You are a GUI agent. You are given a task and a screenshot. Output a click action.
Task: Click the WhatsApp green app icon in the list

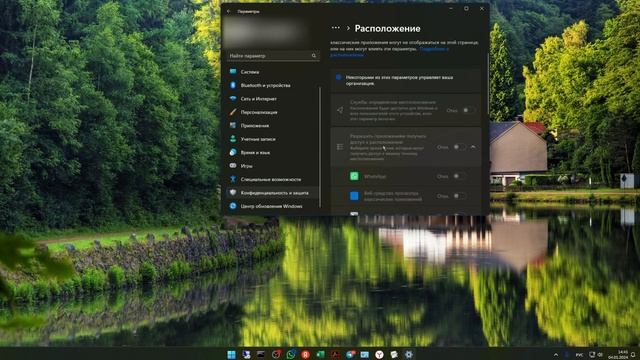(354, 176)
